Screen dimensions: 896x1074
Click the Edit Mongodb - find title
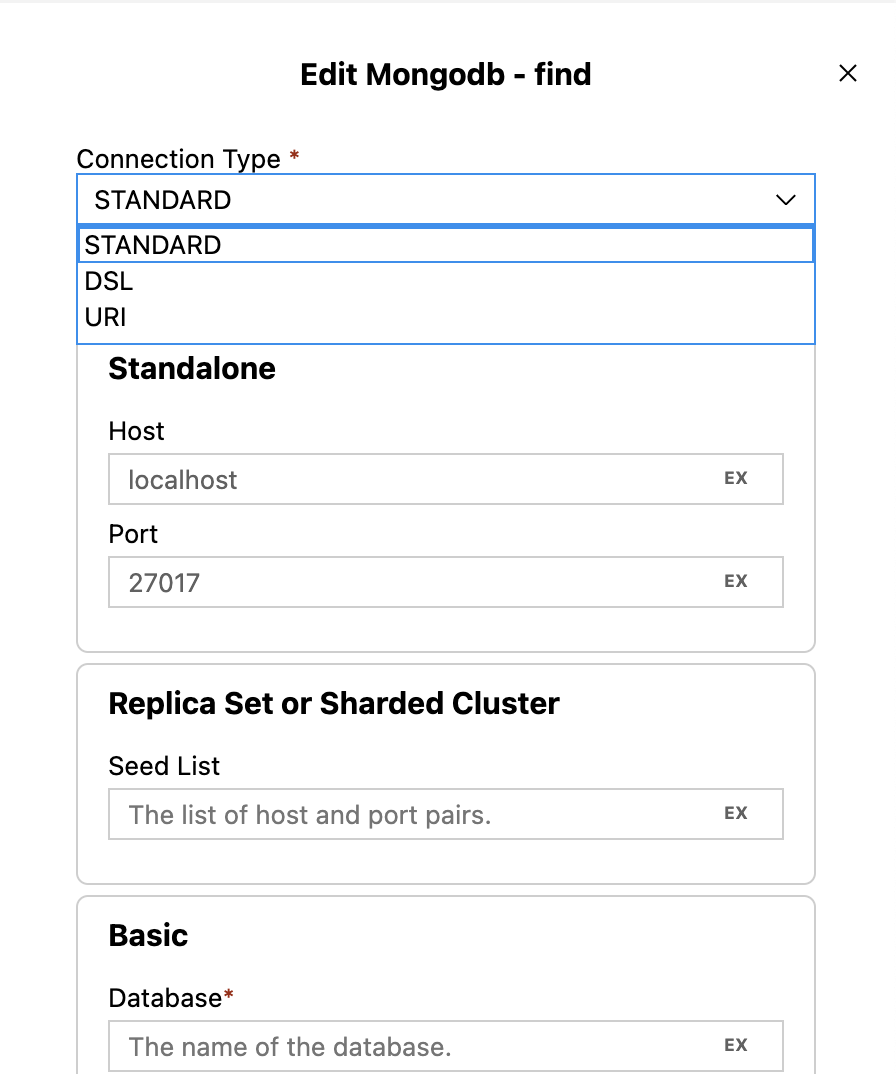[446, 74]
